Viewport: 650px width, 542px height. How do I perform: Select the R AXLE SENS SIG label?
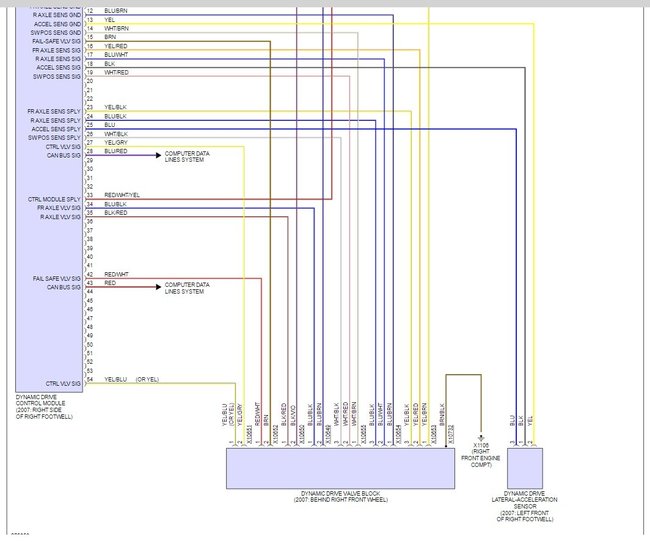tap(58, 59)
